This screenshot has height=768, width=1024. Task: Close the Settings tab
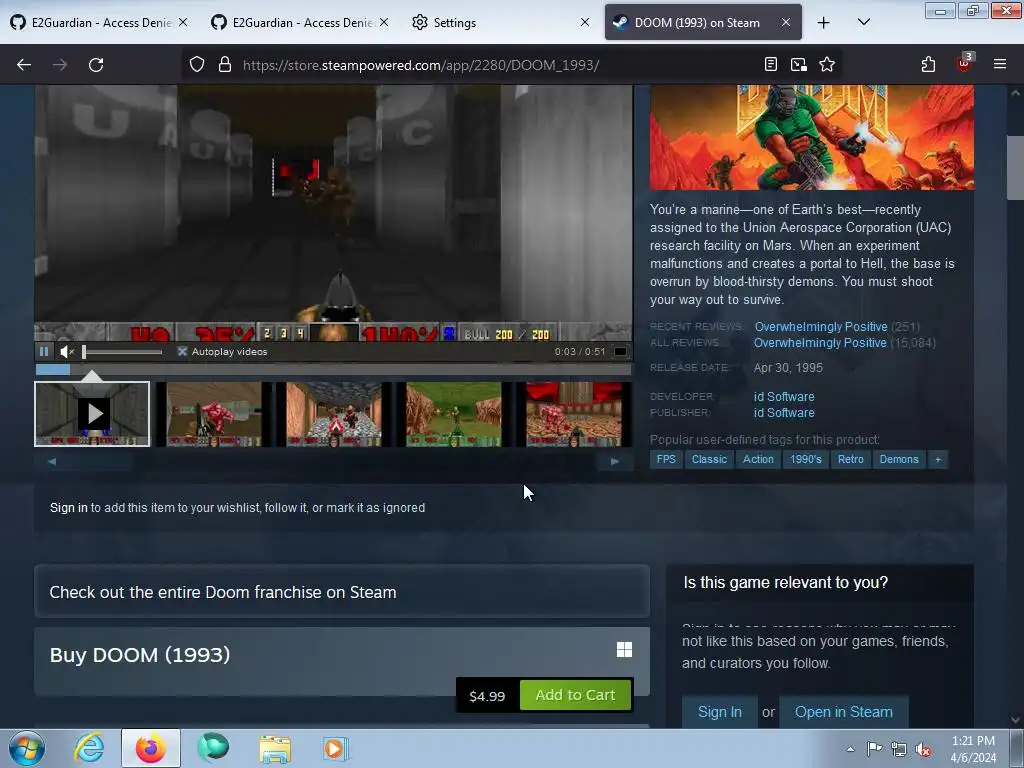pyautogui.click(x=584, y=22)
